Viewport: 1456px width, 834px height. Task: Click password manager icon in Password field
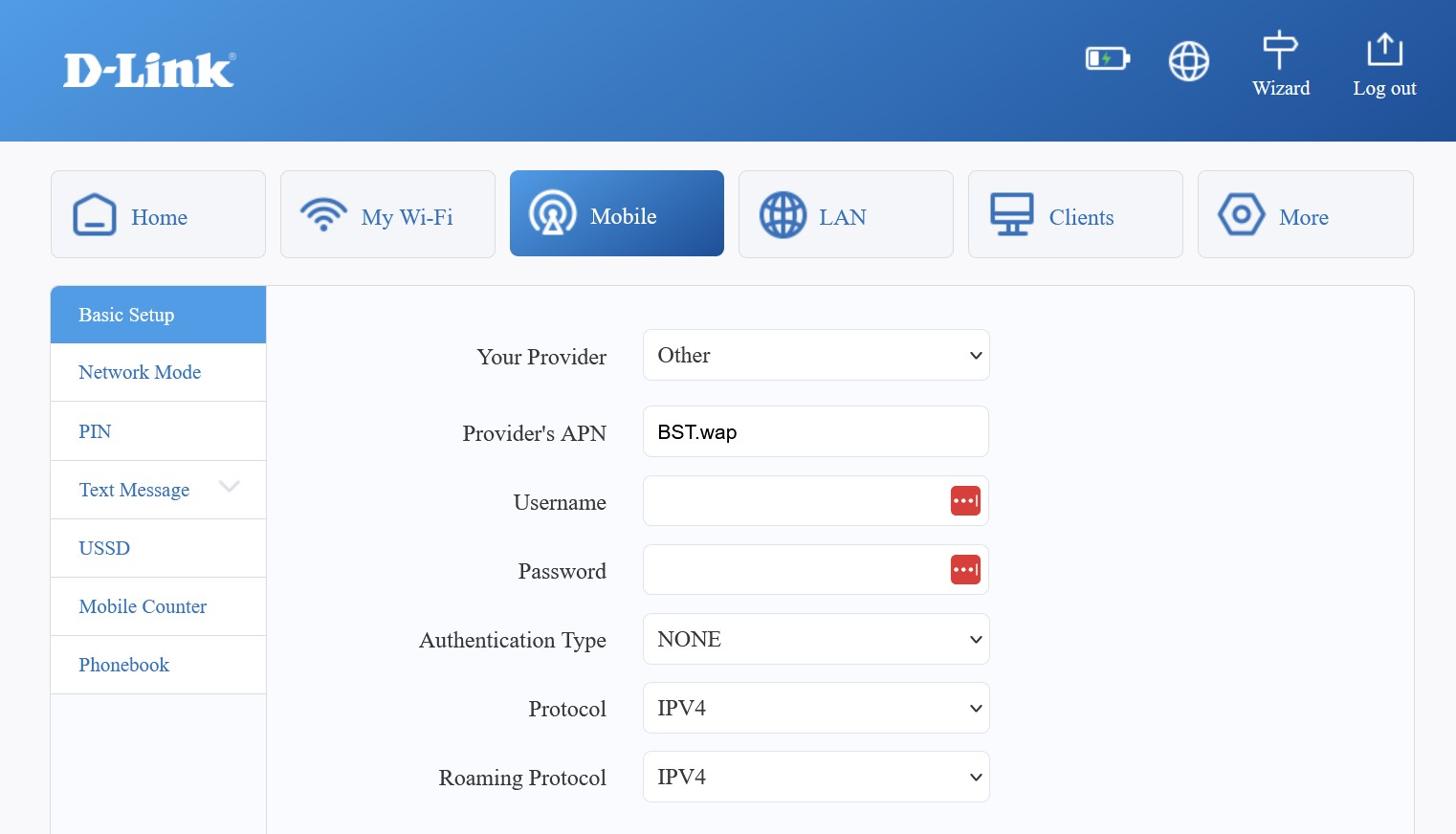coord(964,570)
